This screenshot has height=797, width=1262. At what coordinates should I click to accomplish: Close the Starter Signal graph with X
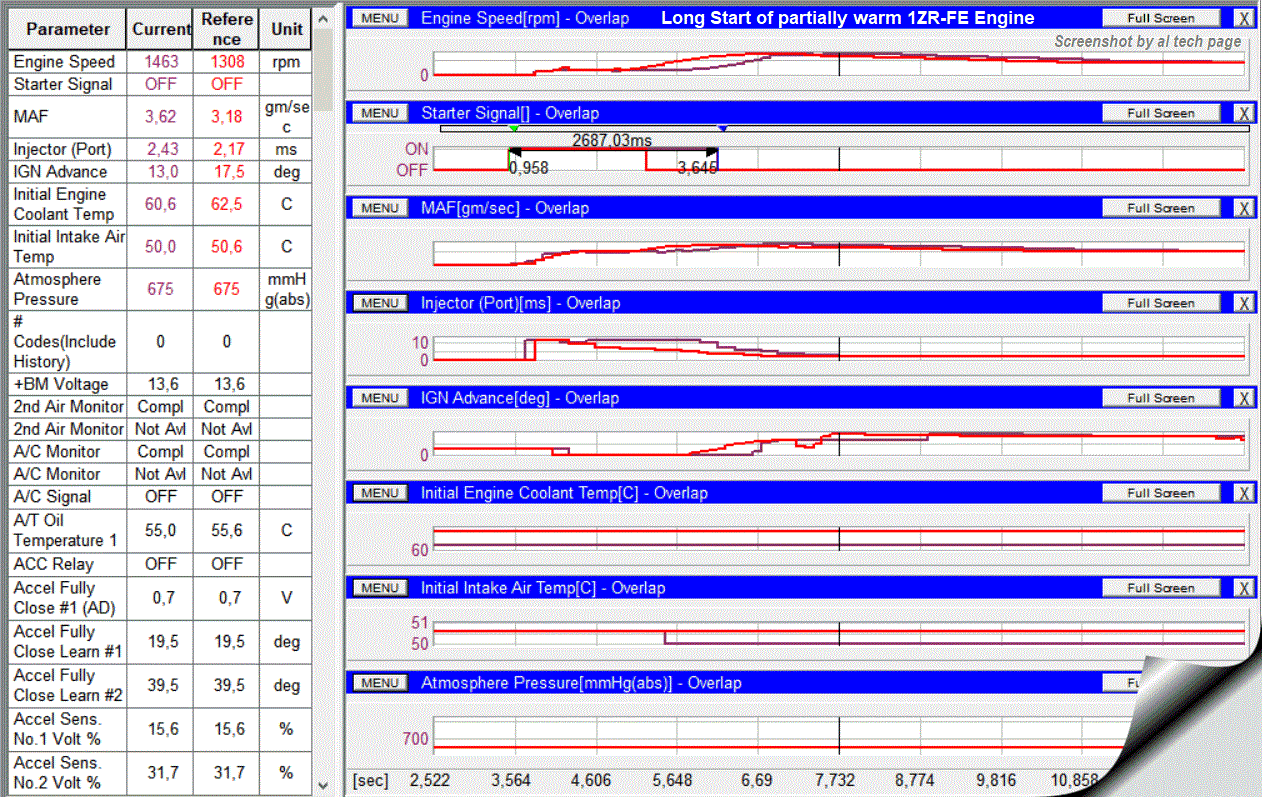coord(1243,113)
